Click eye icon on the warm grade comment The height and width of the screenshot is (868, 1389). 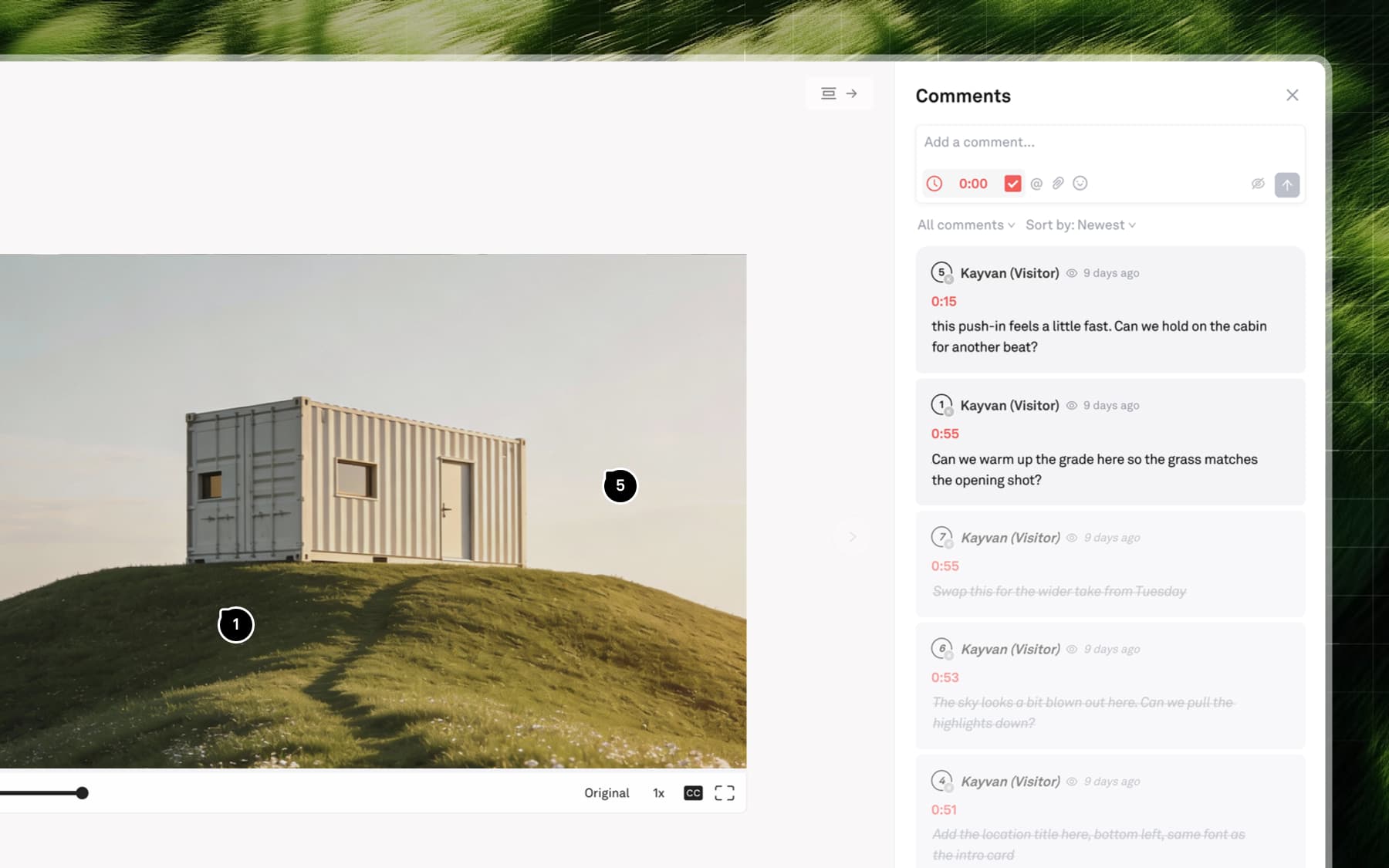click(1072, 406)
